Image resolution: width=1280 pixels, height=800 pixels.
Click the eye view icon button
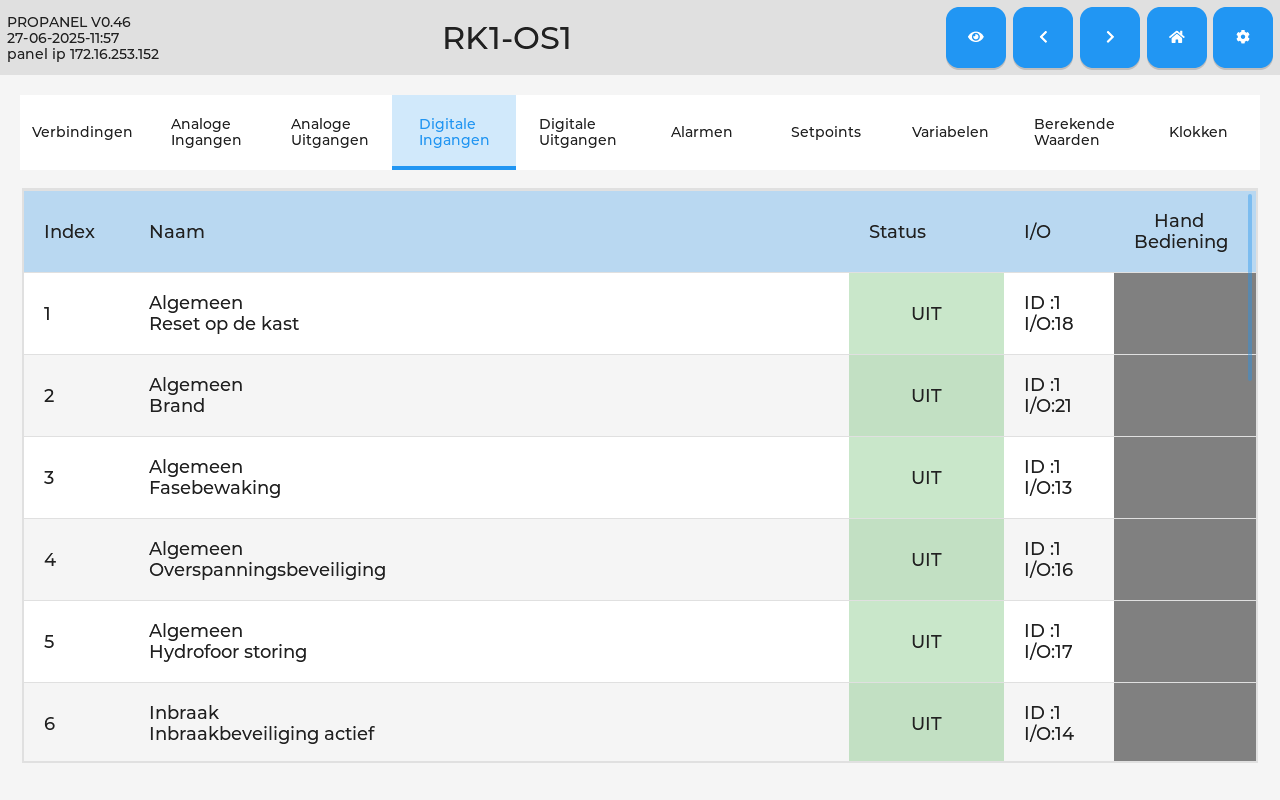pos(976,37)
